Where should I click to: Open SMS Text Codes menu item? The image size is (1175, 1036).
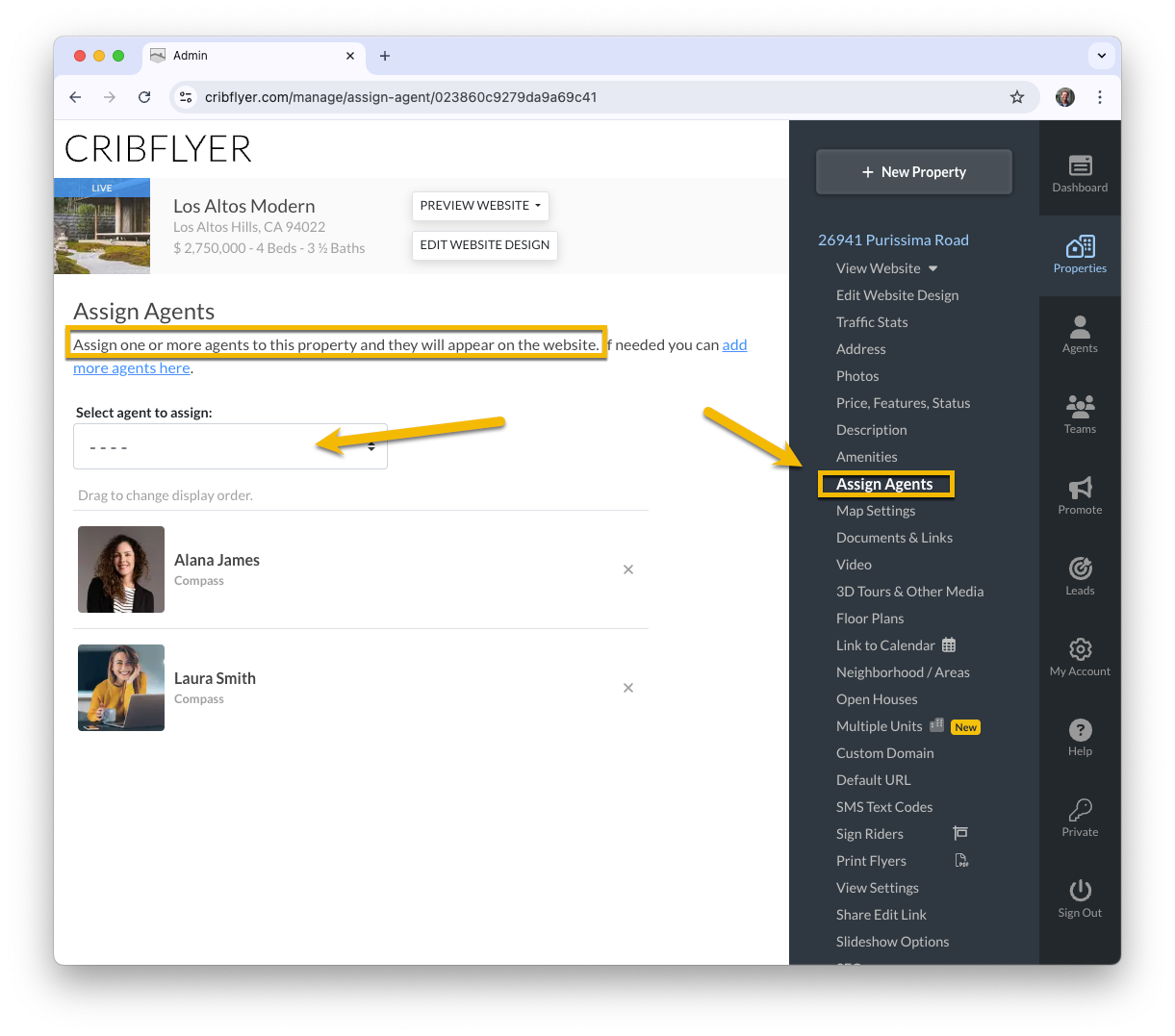coord(884,807)
